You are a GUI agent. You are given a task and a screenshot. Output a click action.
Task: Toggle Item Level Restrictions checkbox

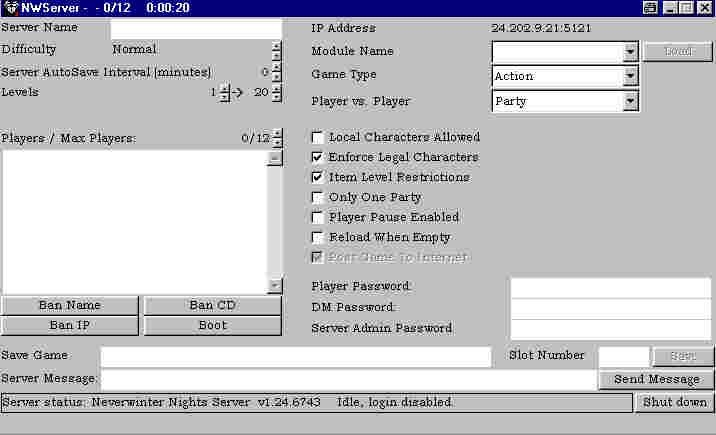tap(318, 177)
